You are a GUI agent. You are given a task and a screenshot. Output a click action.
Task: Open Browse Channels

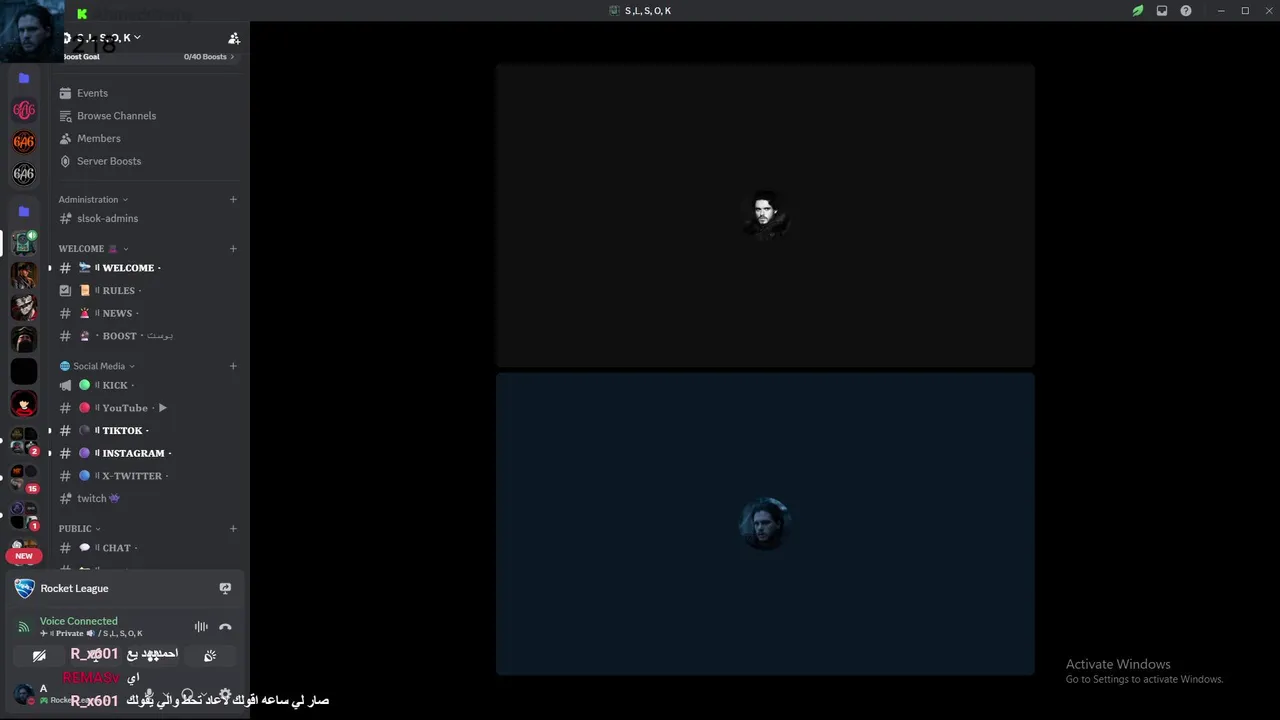coord(148,116)
